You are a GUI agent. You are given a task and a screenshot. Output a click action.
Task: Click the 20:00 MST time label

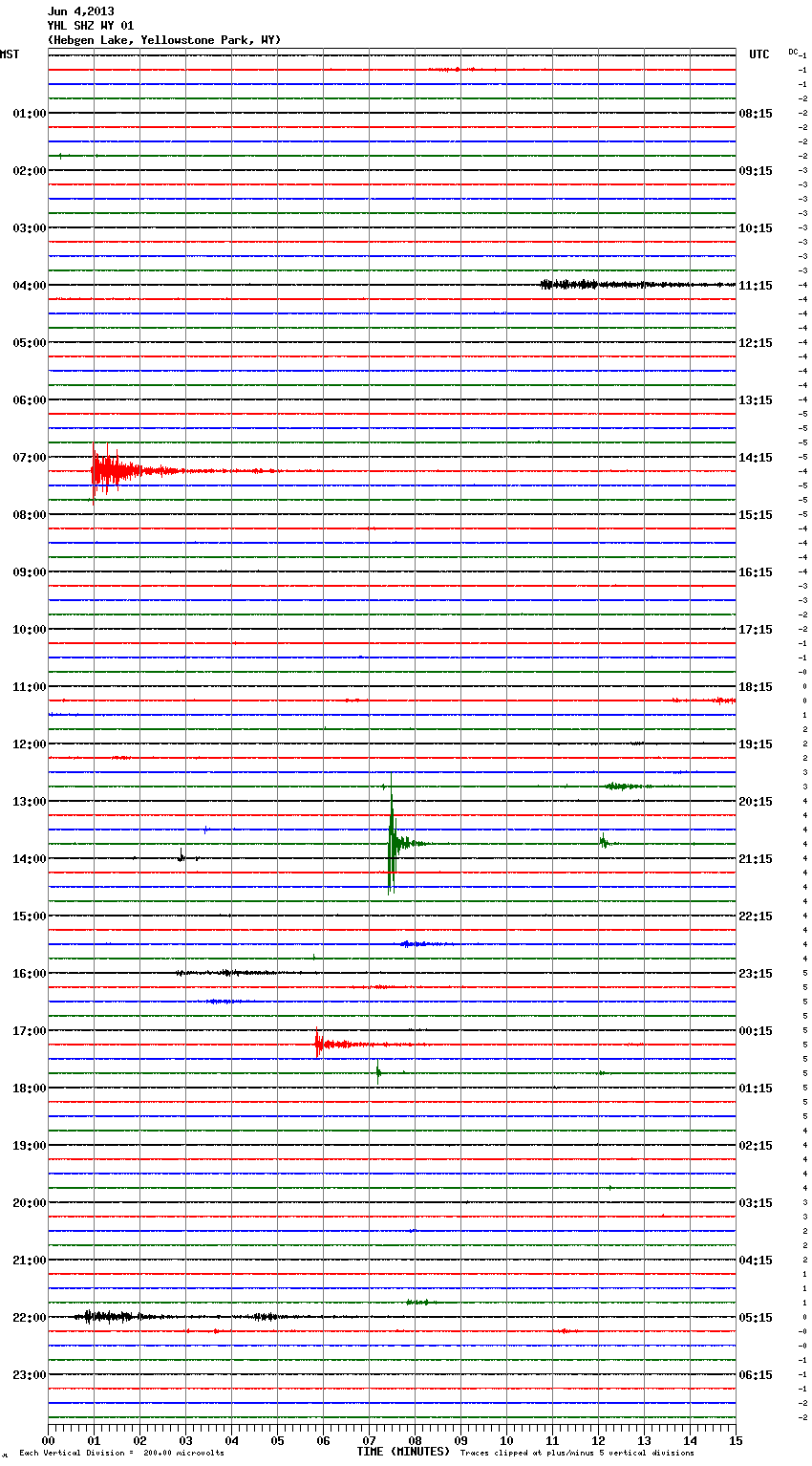click(29, 1202)
